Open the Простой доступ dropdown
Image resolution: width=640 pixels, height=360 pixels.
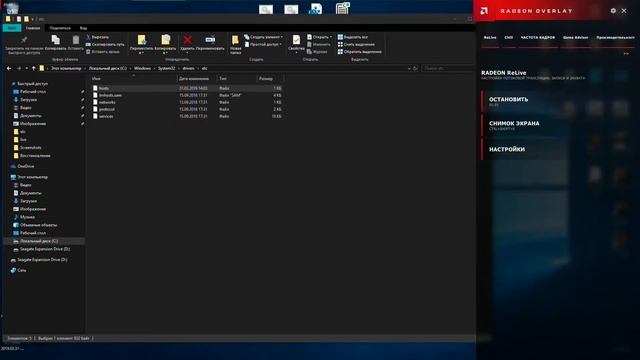(263, 44)
